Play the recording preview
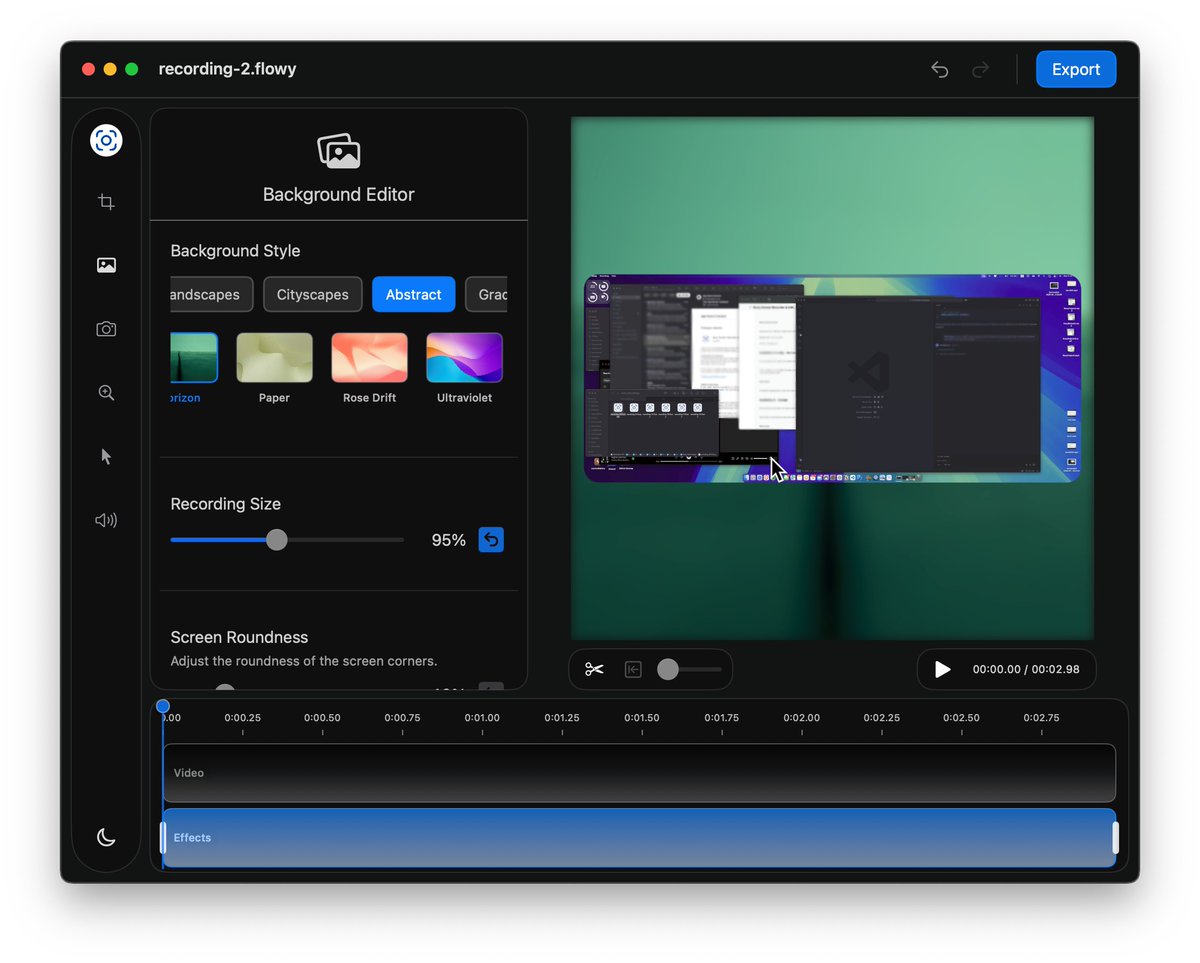 click(942, 669)
